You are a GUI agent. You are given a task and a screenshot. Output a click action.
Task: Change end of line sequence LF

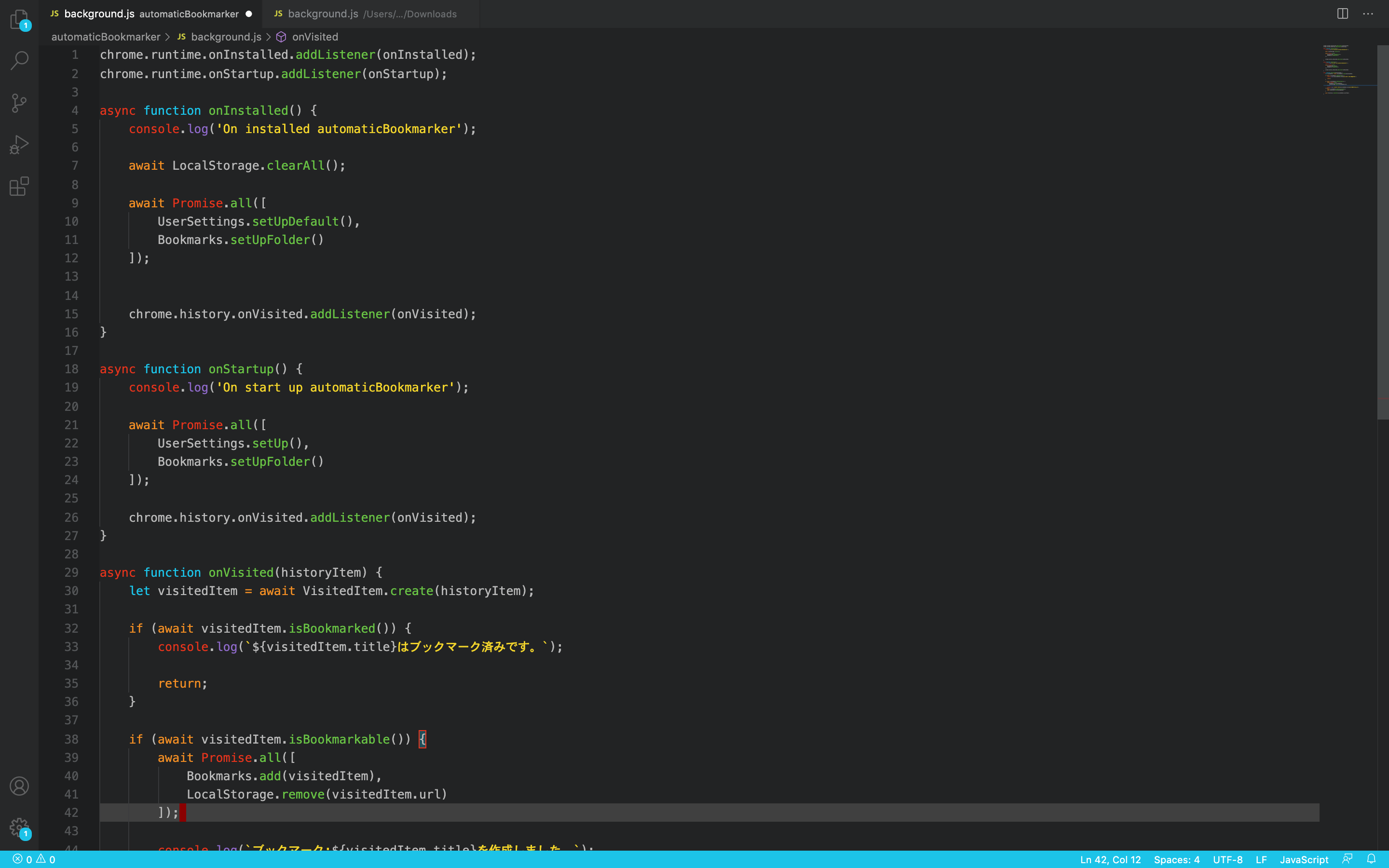[x=1261, y=859]
